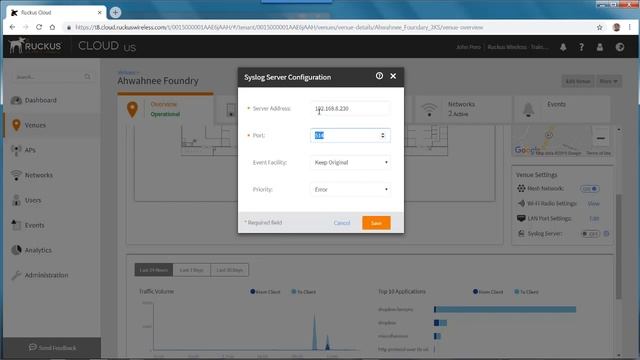Click Cancel in the Syslog dialog
640x360 pixels.
(x=342, y=223)
